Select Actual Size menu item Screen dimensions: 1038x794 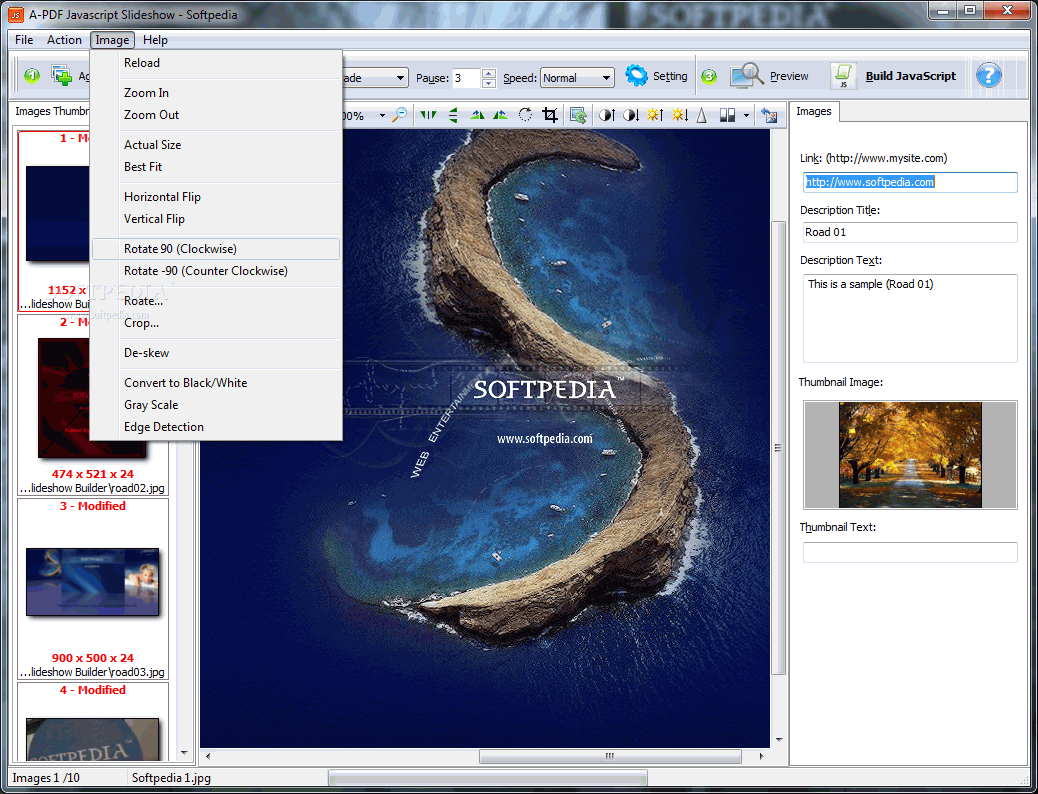pyautogui.click(x=216, y=144)
